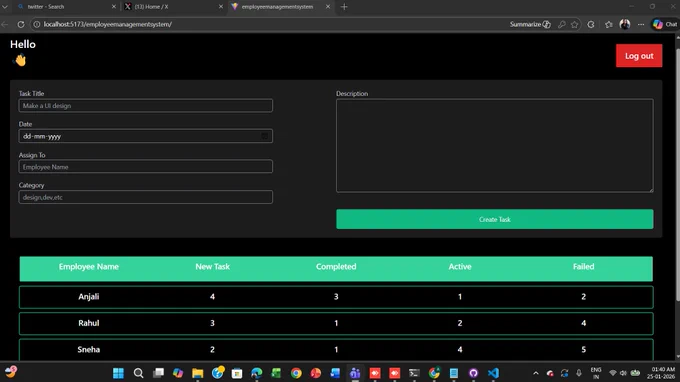Open the 01:40 AM clock and calendar
680x382 pixels.
(661, 373)
